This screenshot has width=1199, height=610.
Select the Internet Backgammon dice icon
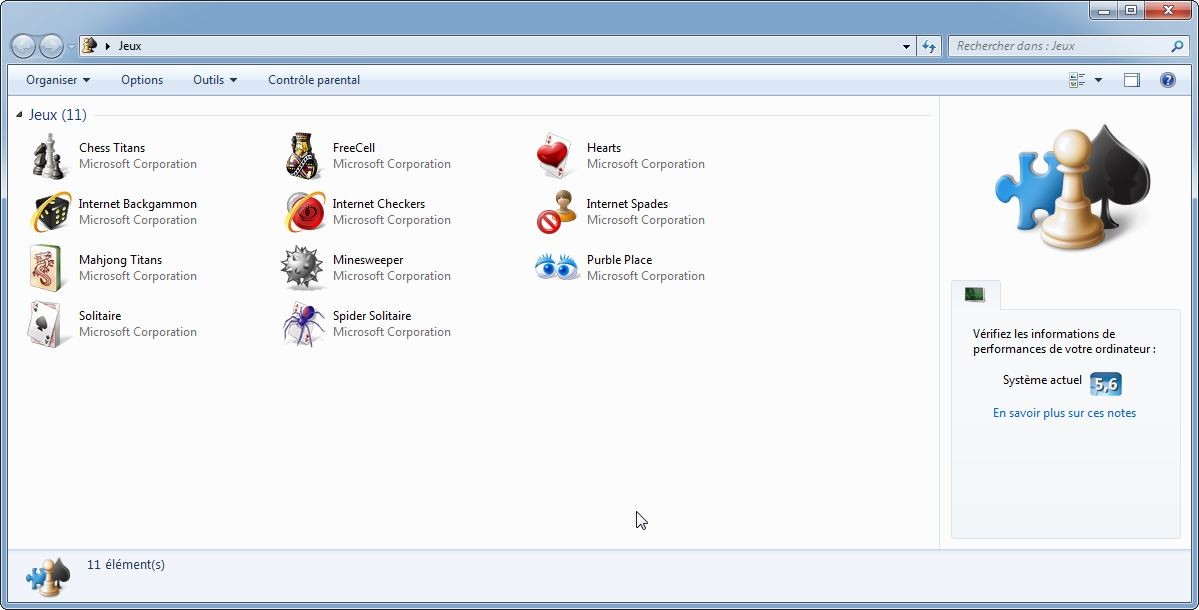click(50, 212)
